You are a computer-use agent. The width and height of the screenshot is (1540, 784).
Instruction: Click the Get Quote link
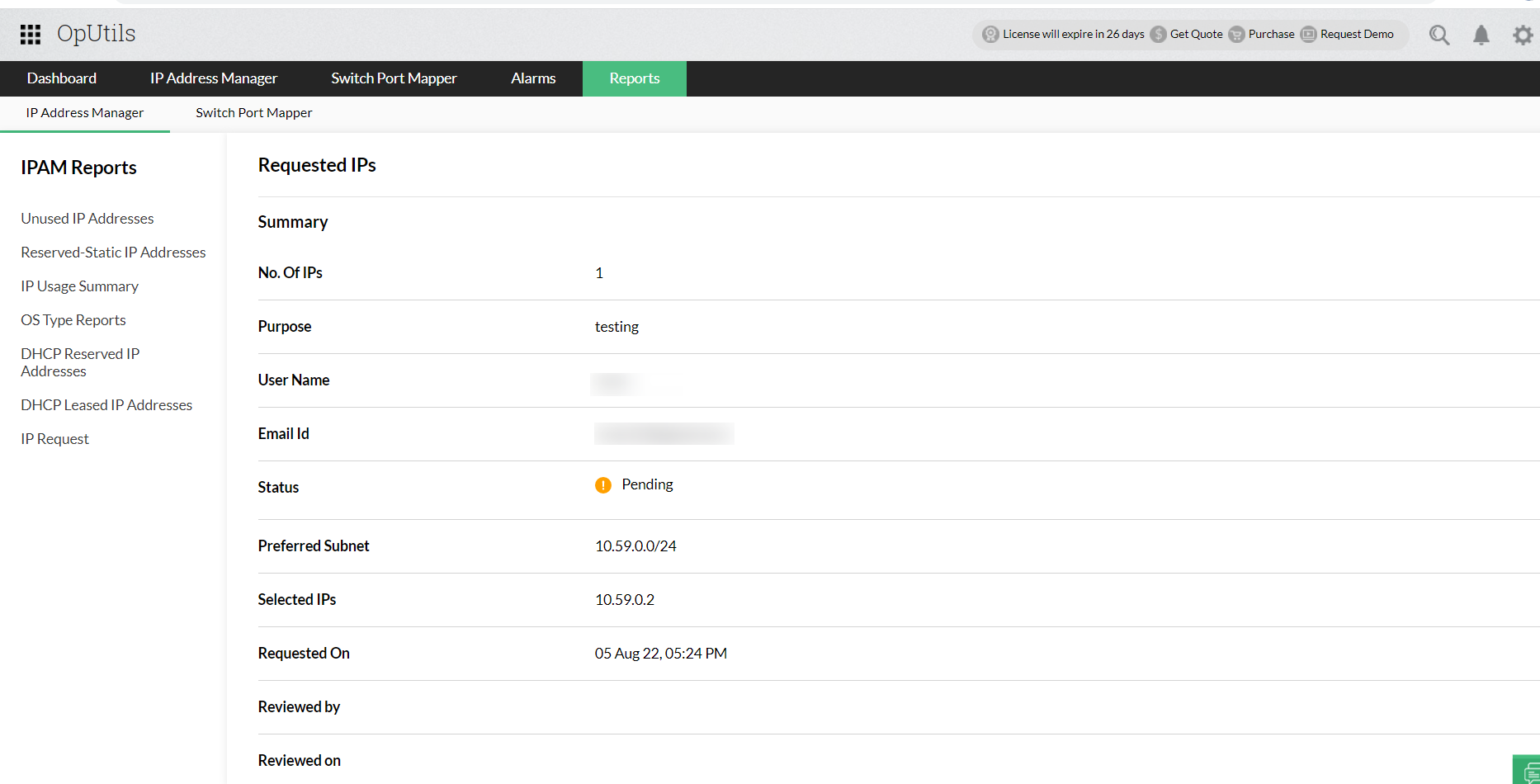[x=1197, y=34]
